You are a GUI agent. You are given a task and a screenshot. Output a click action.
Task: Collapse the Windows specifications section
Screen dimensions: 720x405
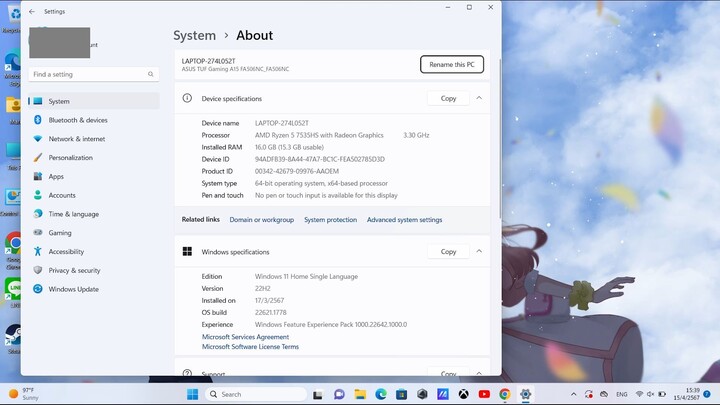tap(479, 251)
